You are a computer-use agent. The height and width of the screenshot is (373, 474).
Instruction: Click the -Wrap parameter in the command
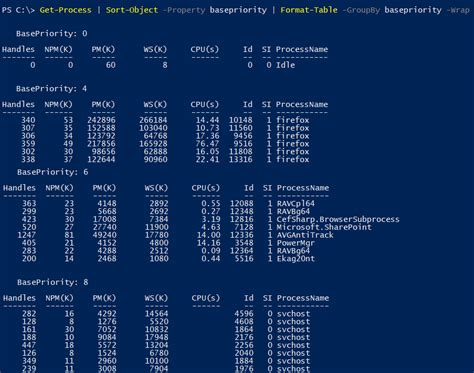pos(457,10)
